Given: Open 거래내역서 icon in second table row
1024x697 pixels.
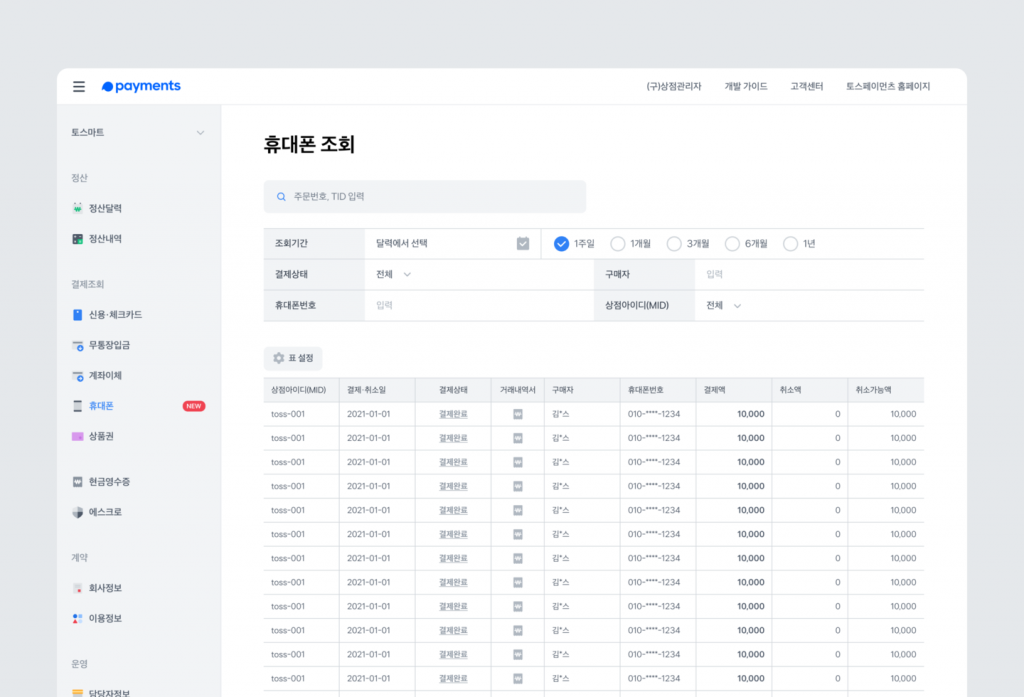Looking at the screenshot, I should 518,438.
